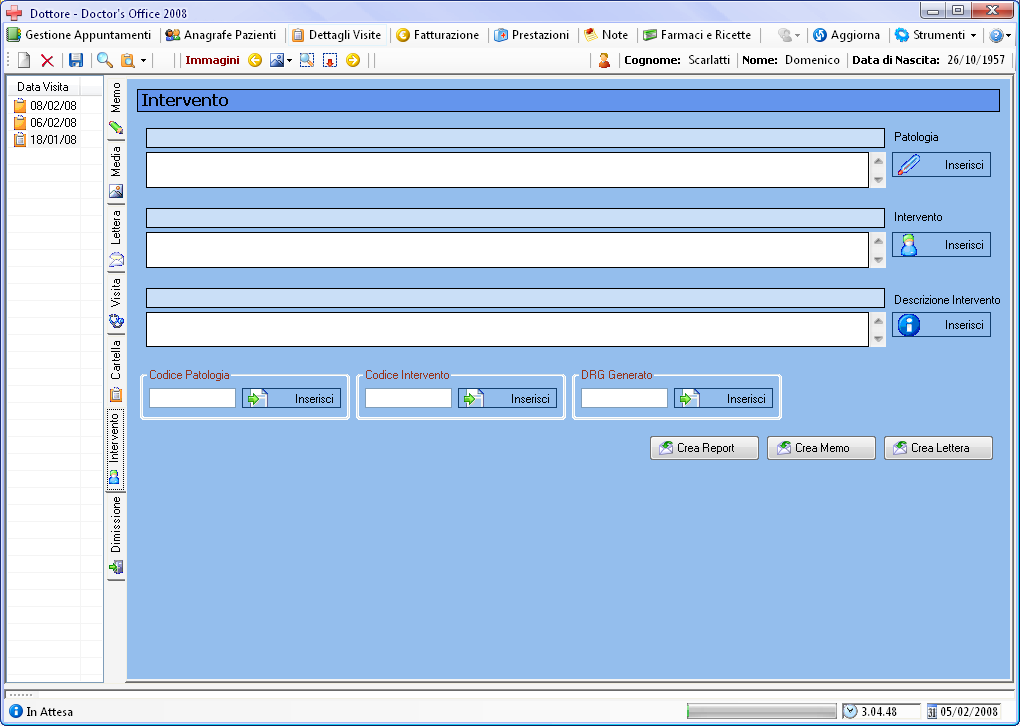Click Inserisci in Codice Patologia group
The height and width of the screenshot is (726, 1020).
coord(291,399)
